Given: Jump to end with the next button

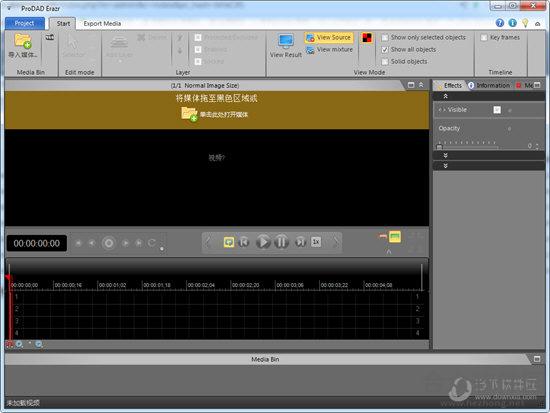Looking at the screenshot, I should tap(300, 242).
